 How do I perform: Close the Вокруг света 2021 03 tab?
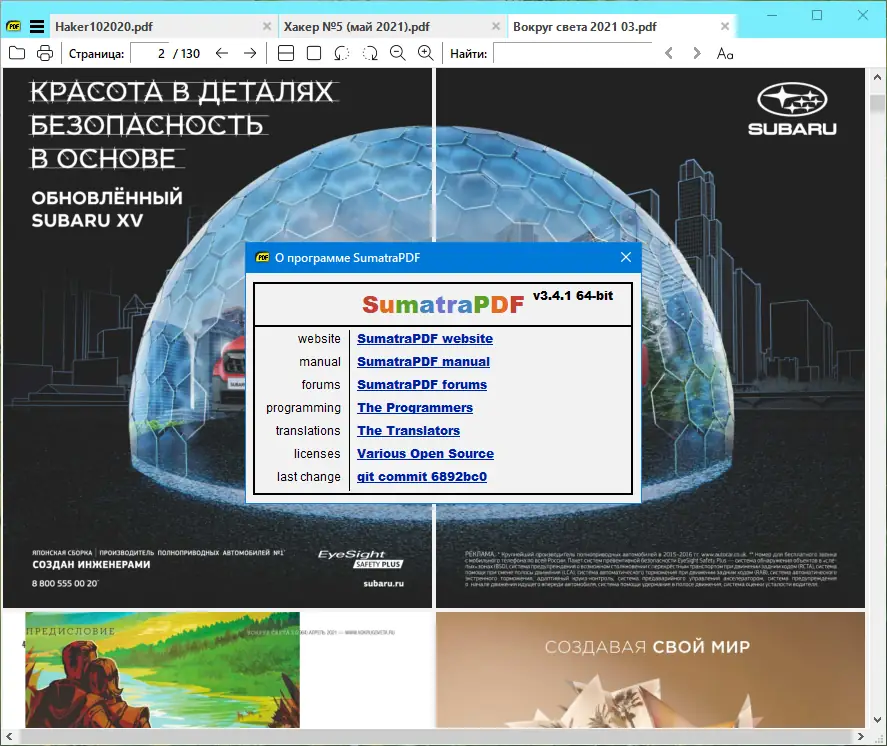[725, 26]
